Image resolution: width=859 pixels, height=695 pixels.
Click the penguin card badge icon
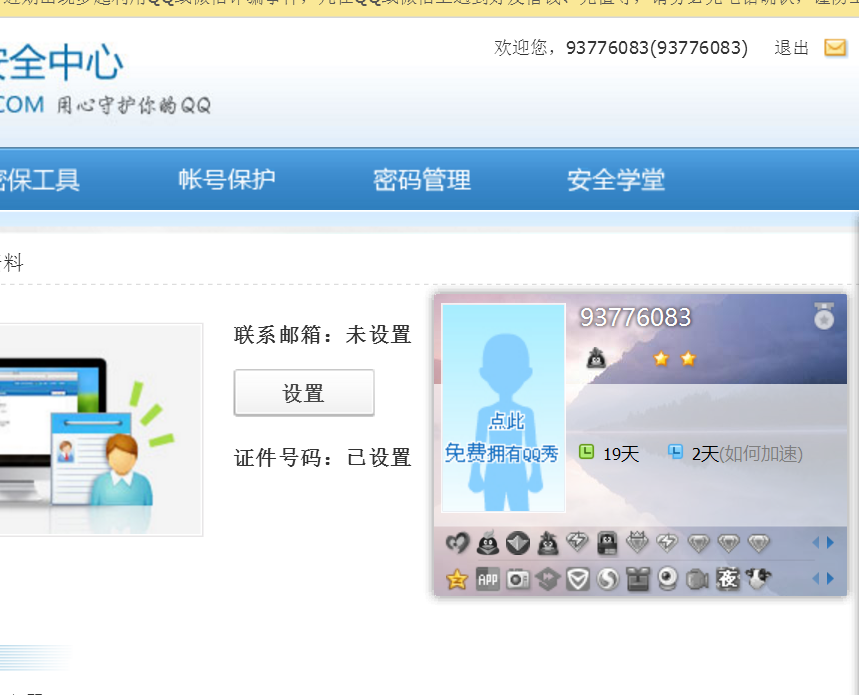click(607, 543)
